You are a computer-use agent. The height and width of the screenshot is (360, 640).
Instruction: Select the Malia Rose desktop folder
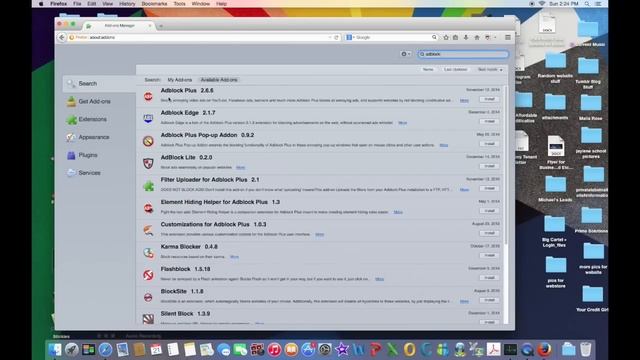(x=590, y=107)
